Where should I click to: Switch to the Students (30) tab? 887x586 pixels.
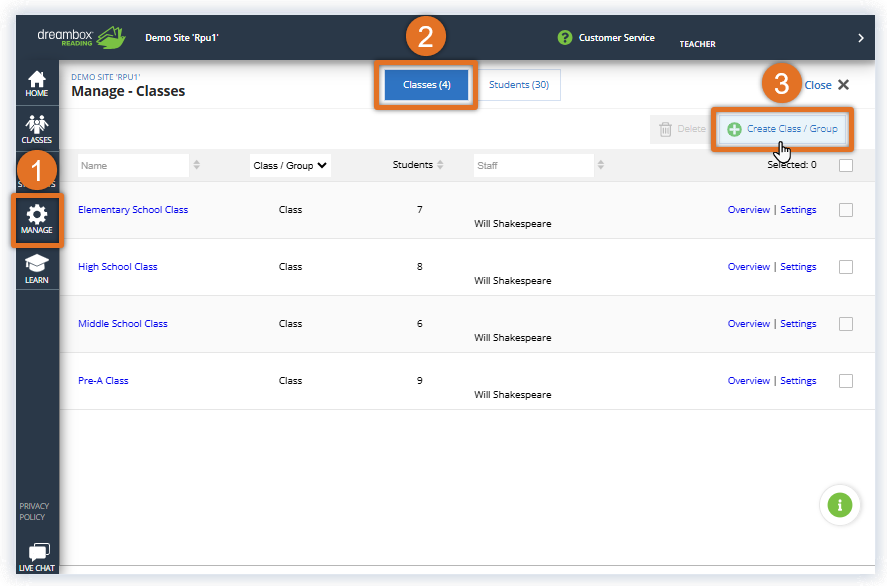[519, 85]
